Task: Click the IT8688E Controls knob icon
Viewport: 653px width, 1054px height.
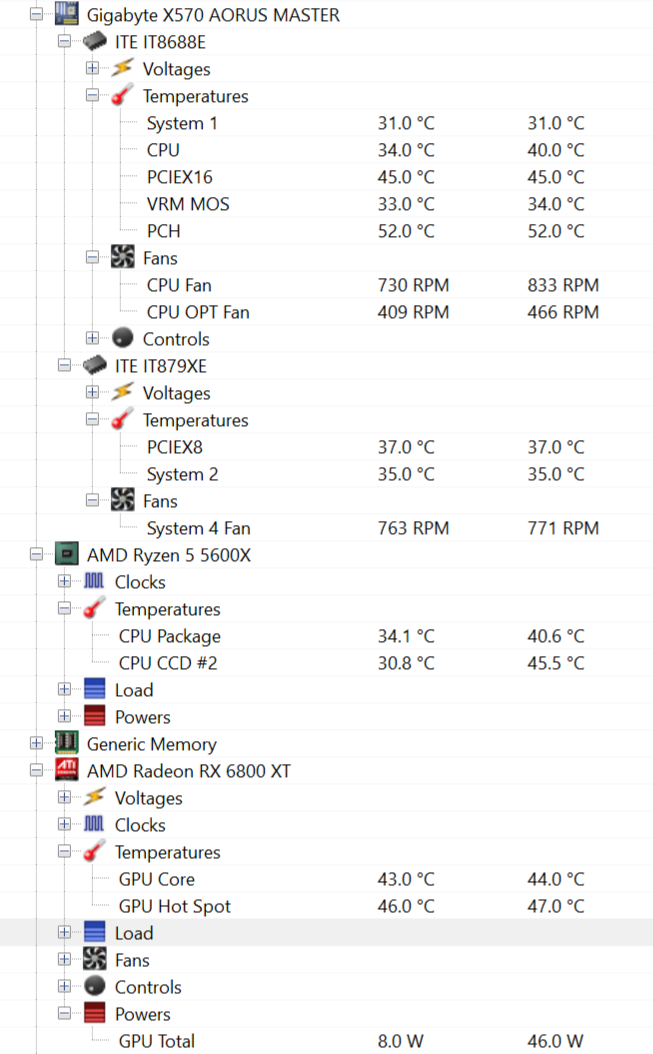Action: coord(122,338)
